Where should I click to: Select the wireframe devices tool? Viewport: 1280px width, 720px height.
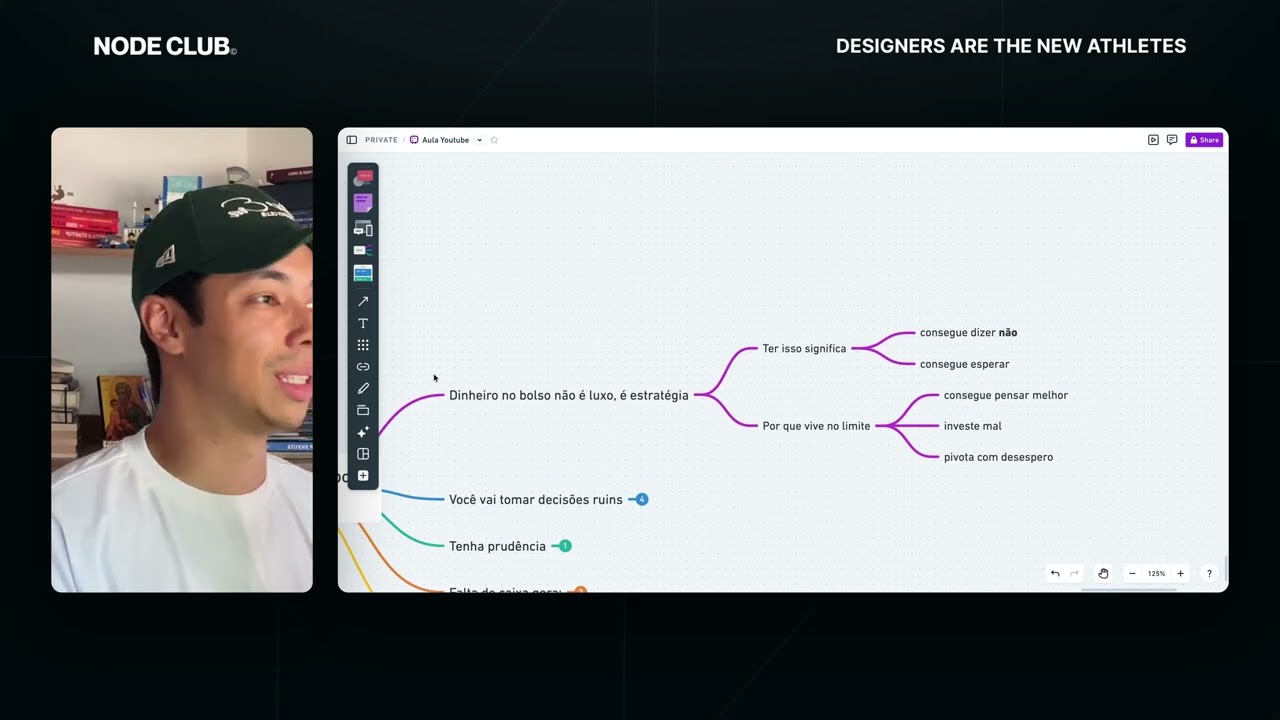363,229
